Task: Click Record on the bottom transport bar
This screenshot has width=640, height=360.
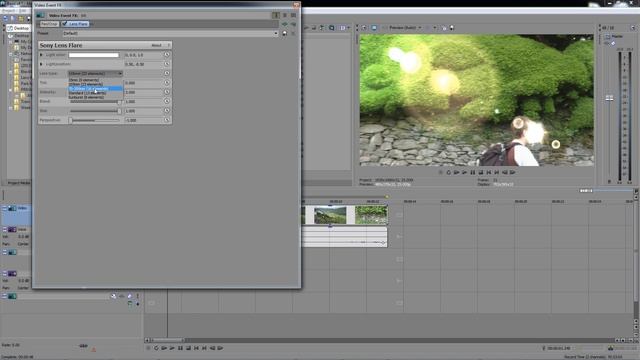Action: 148,348
